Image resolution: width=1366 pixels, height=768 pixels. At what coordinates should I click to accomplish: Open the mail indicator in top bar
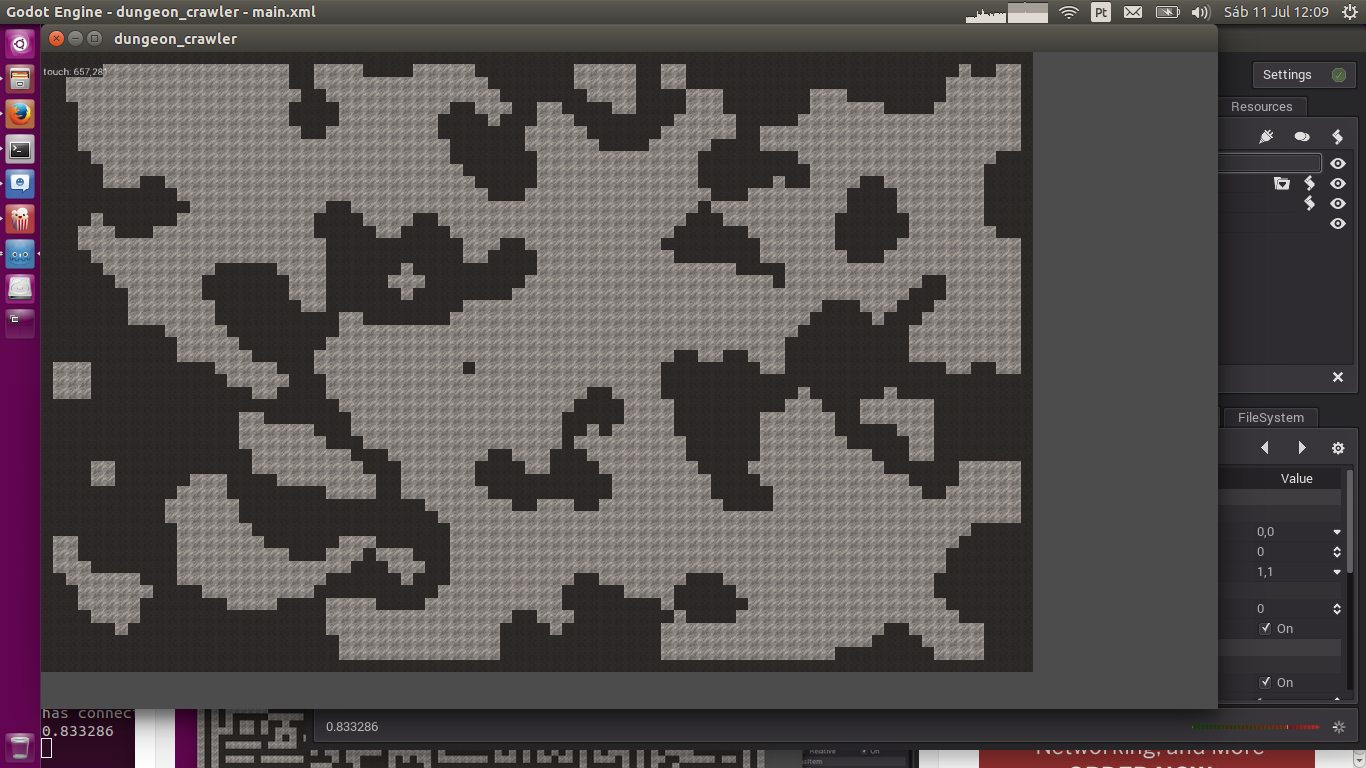tap(1133, 12)
